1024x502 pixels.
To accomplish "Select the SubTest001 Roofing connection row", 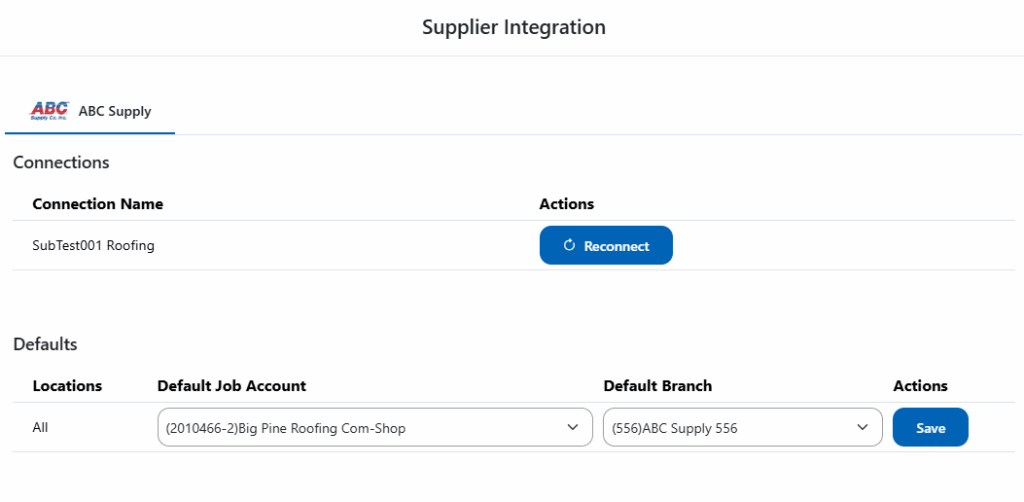I will tap(93, 246).
